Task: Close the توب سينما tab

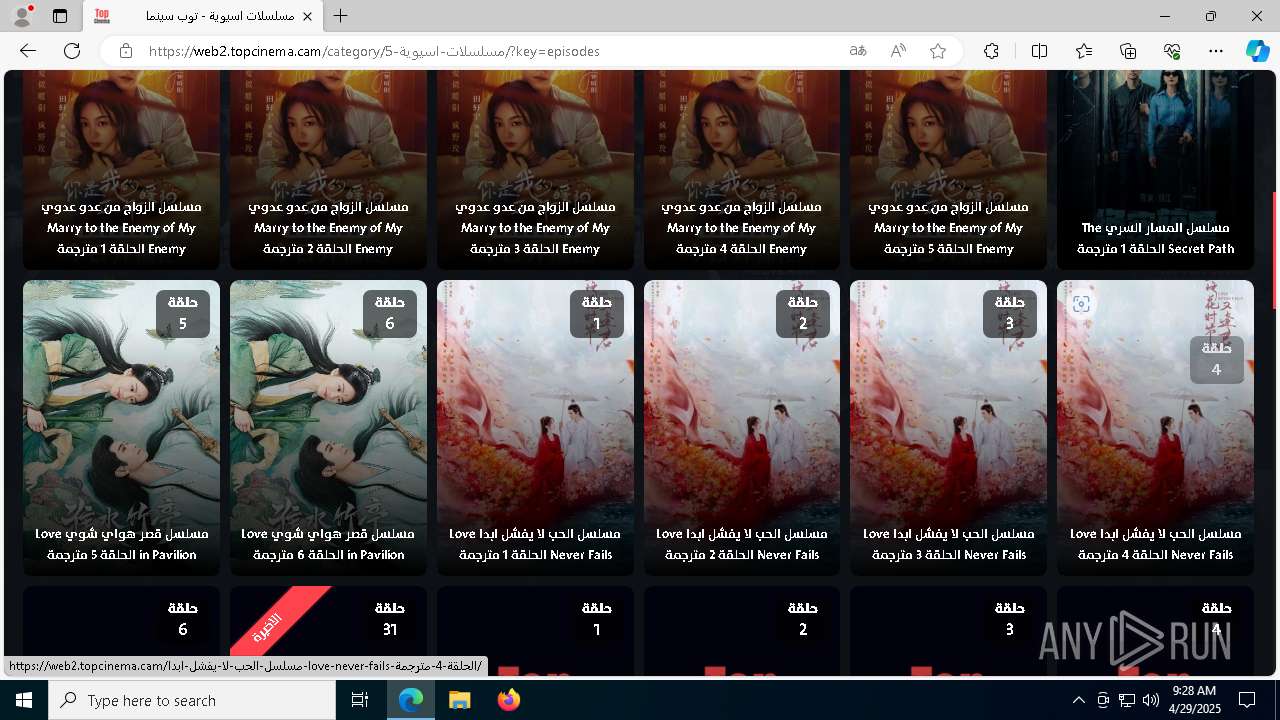Action: 308,16
